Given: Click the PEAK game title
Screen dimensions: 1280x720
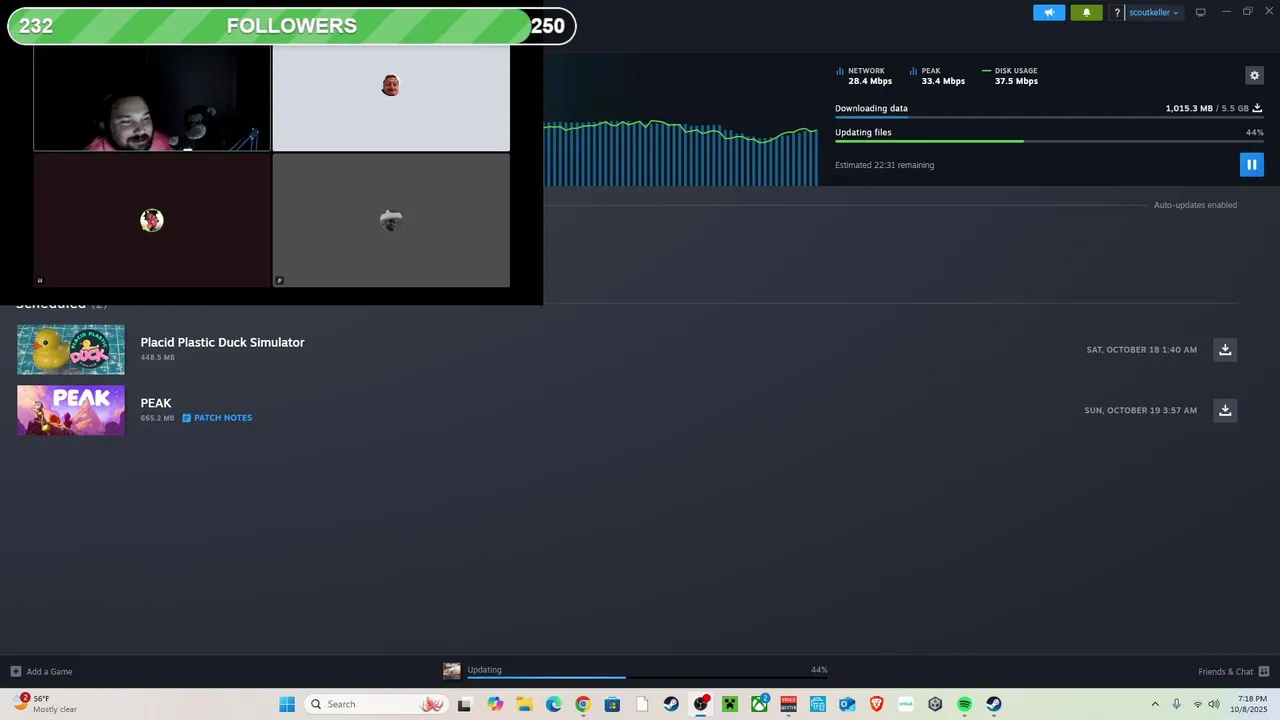Looking at the screenshot, I should coord(156,403).
